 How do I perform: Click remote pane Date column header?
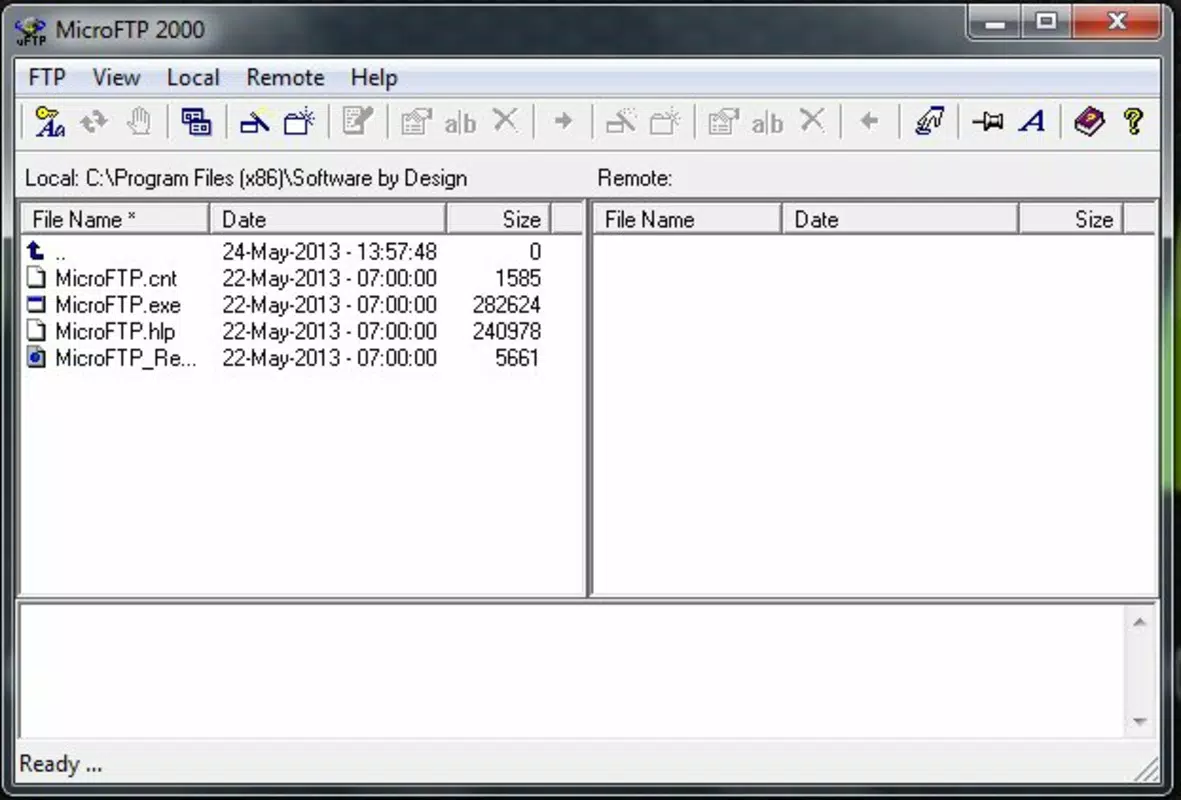(900, 219)
